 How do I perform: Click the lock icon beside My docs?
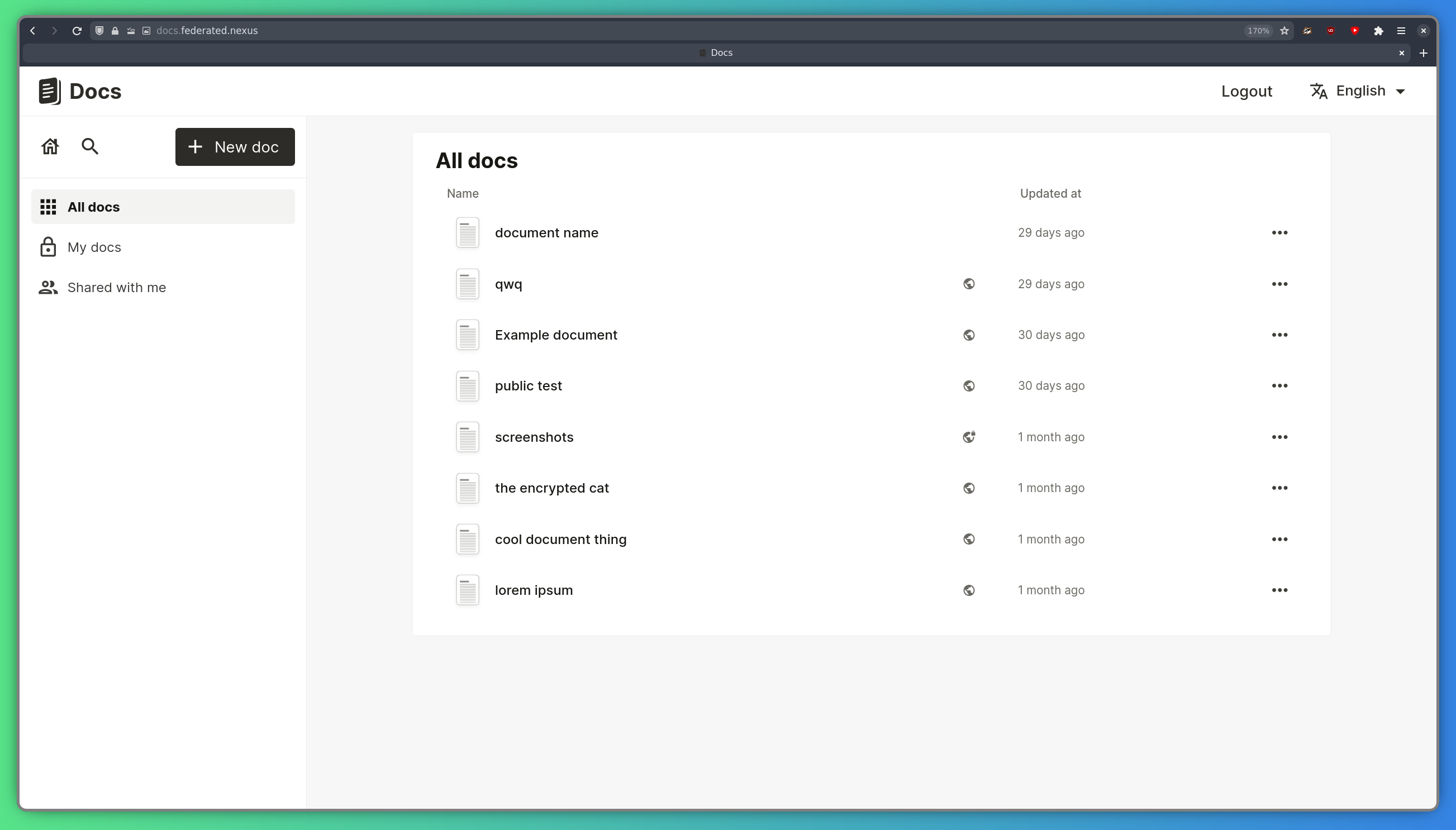click(48, 247)
